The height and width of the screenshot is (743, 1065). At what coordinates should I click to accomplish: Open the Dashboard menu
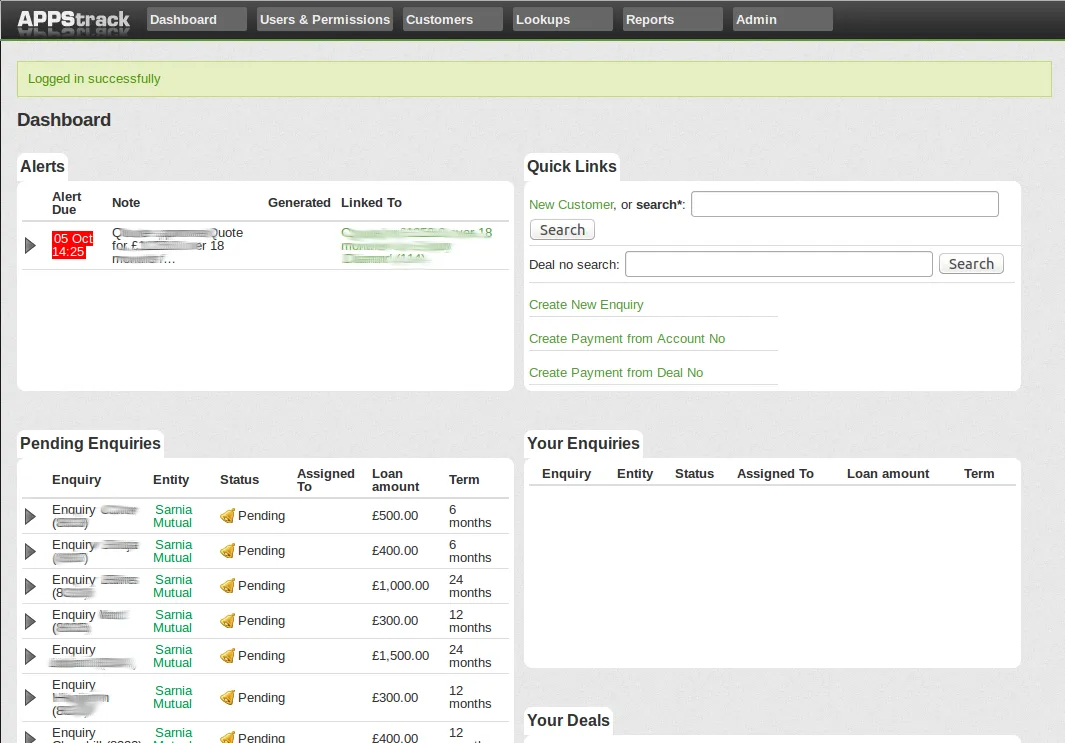coord(196,20)
